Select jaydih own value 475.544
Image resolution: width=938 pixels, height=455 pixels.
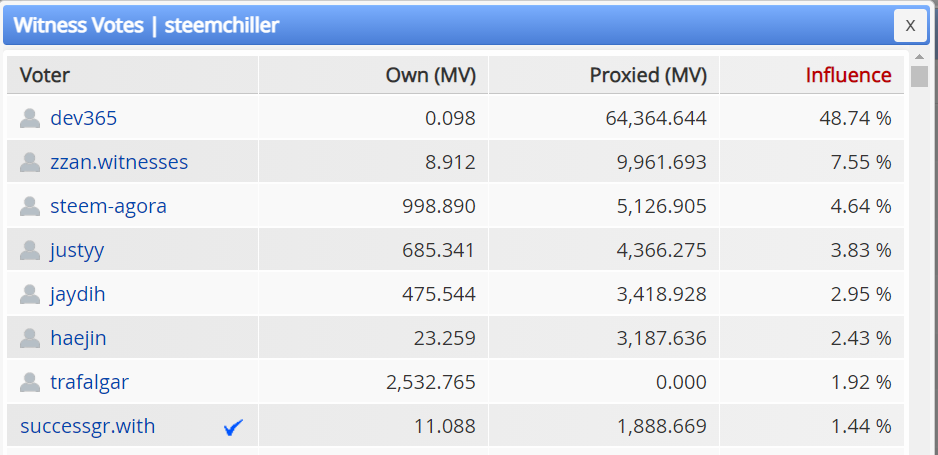click(x=438, y=294)
